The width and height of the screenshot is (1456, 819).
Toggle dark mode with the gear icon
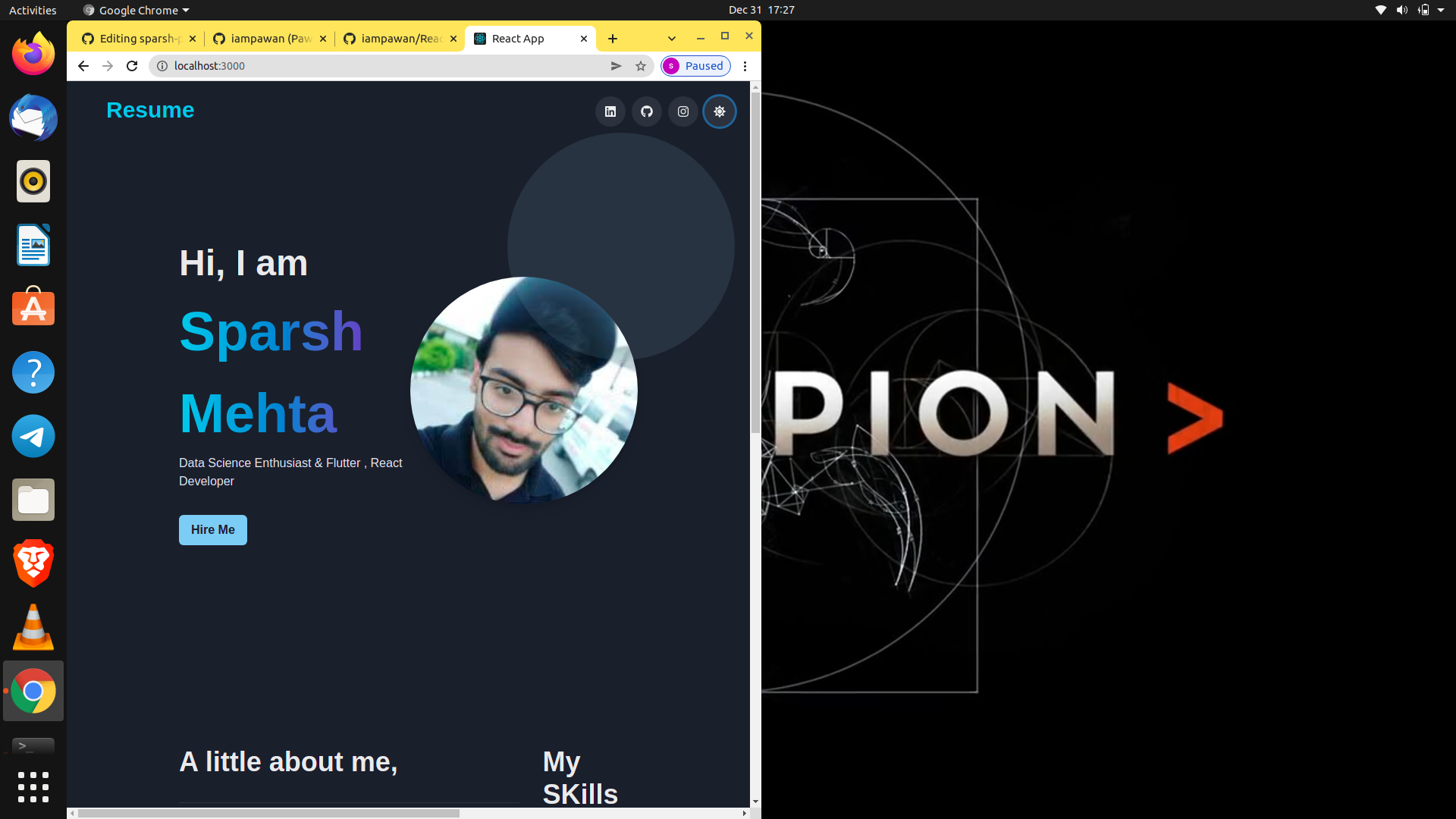point(719,111)
